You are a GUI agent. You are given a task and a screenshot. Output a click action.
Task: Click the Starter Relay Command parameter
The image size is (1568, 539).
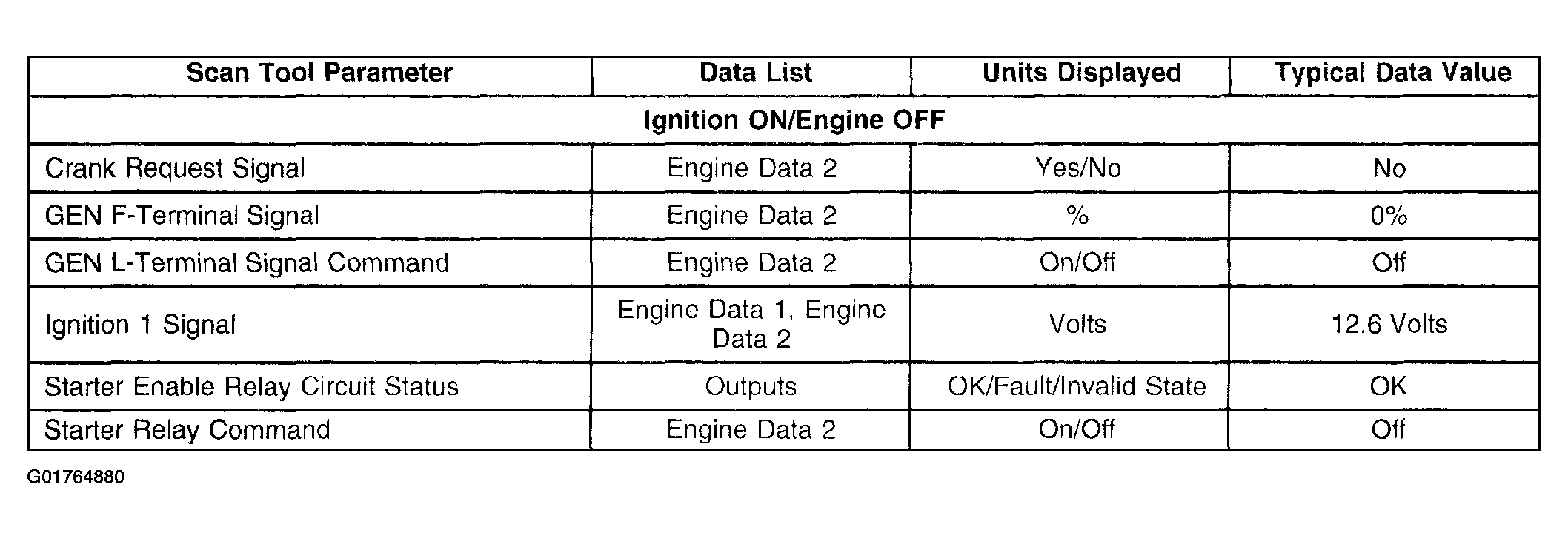(x=310, y=430)
